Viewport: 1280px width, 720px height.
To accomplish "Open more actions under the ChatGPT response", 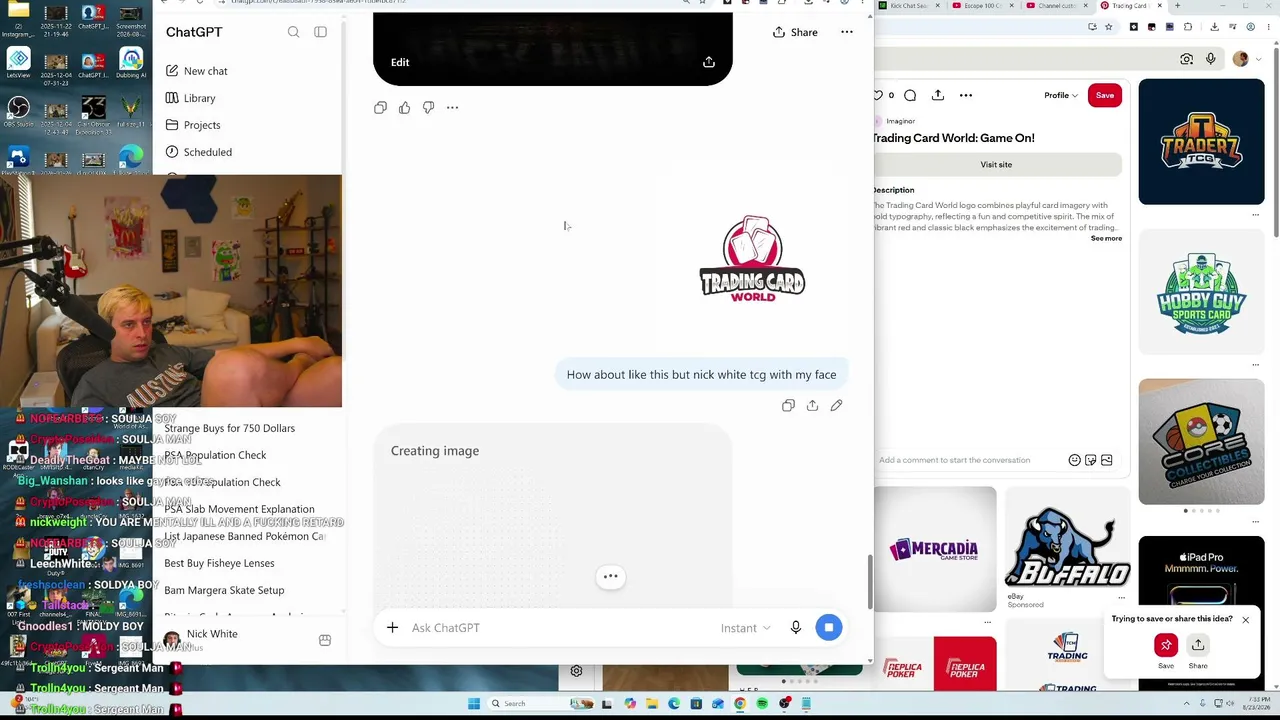I will point(452,107).
